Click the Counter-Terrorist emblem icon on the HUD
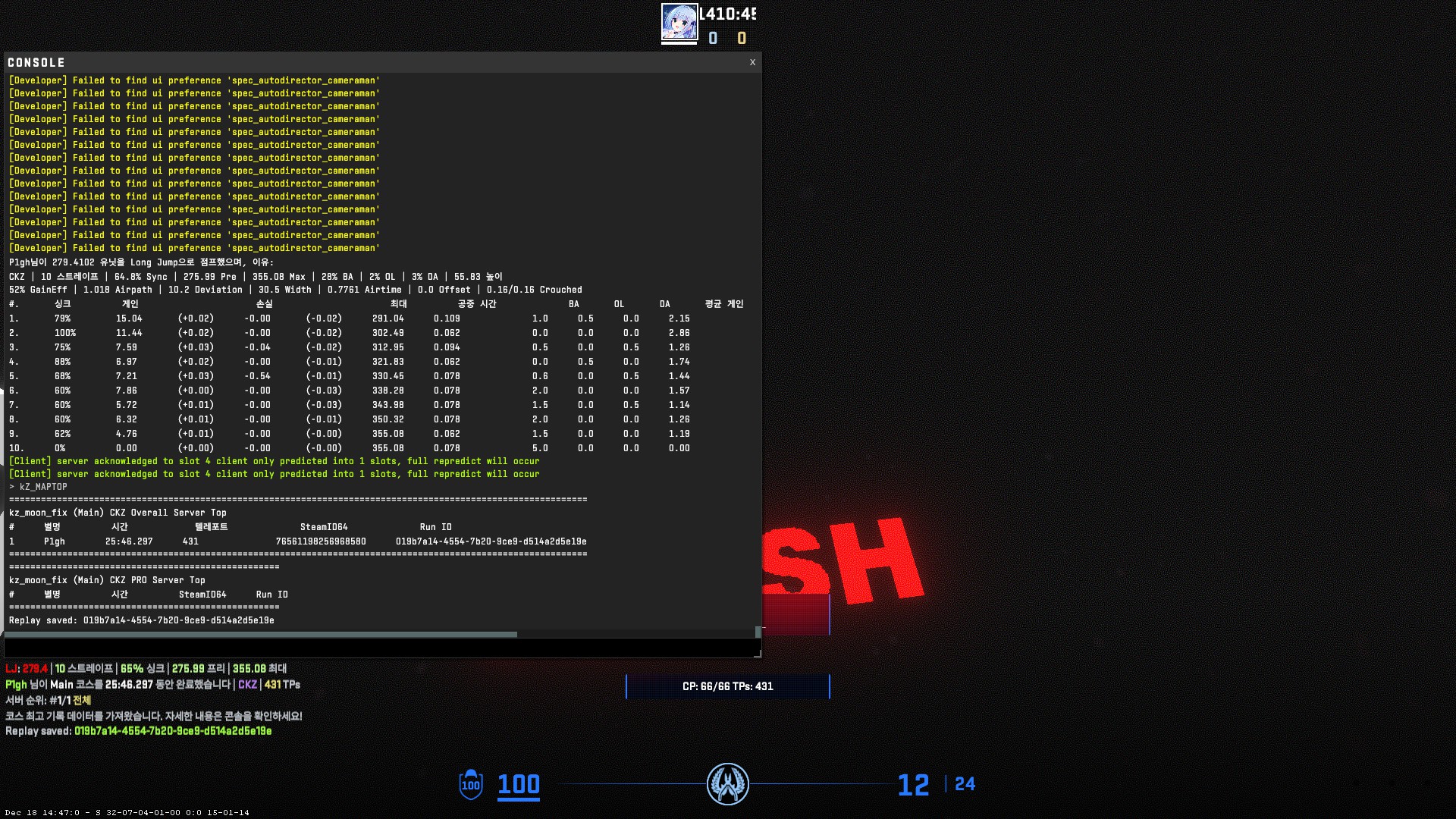Viewport: 1456px width, 819px height. (x=728, y=784)
